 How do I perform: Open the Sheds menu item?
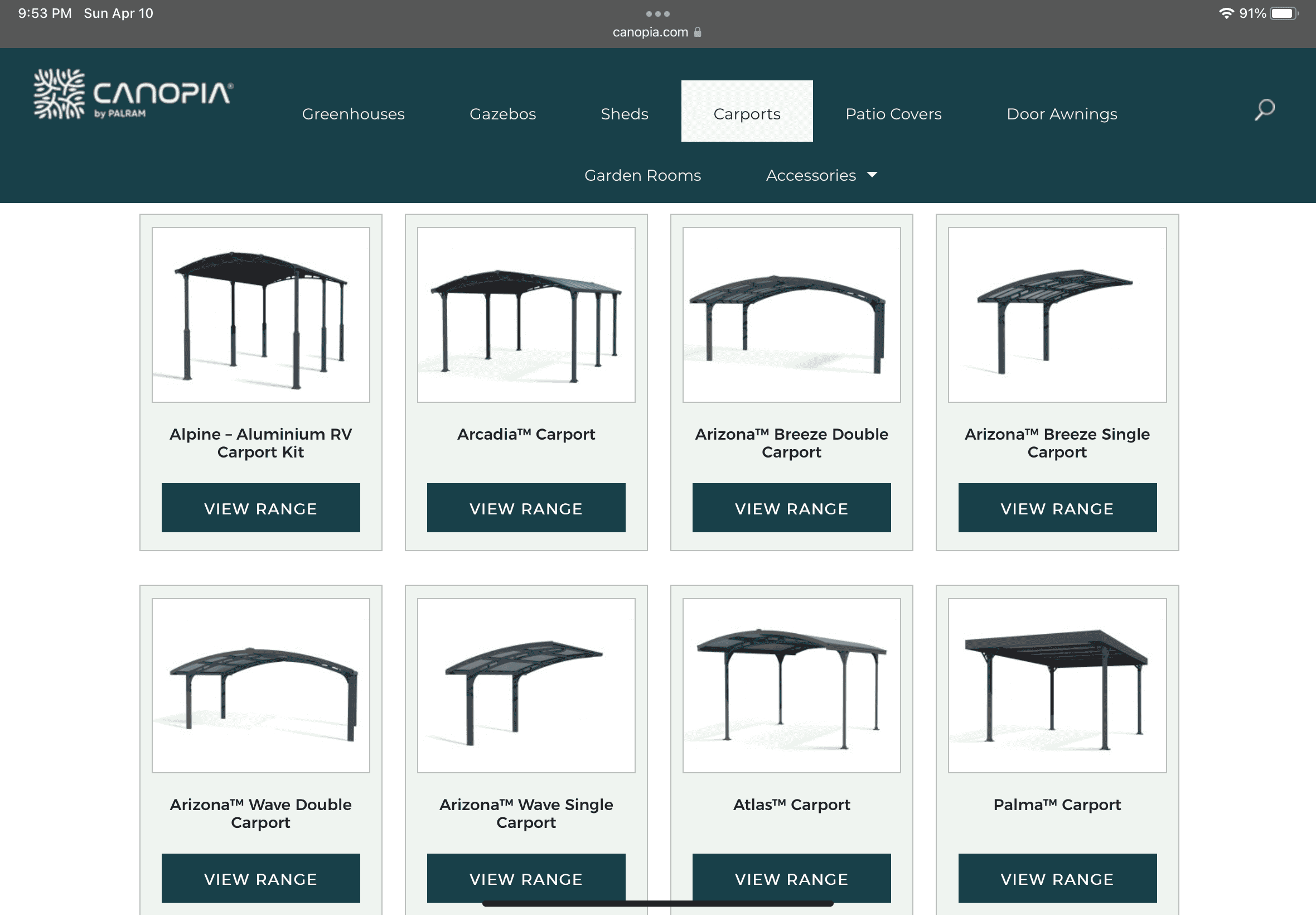(625, 113)
